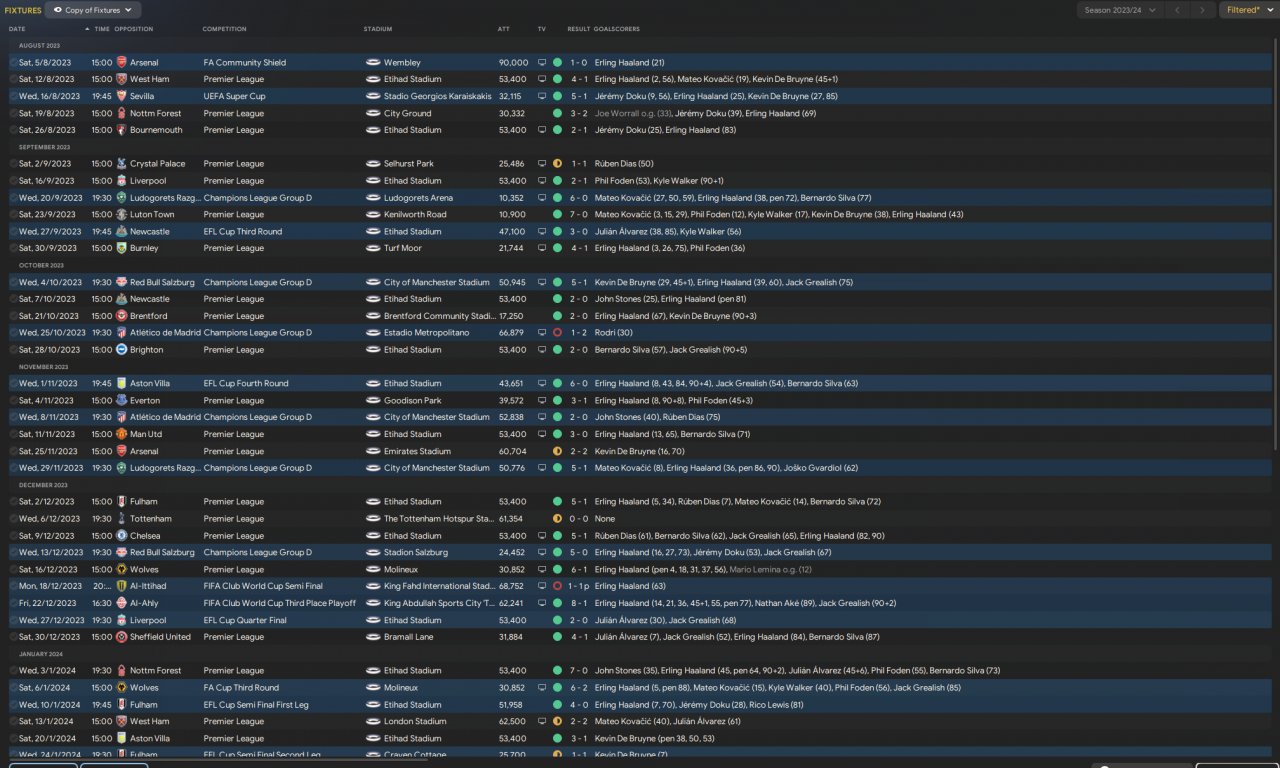
Task: Open the Season 2023/24 dropdown
Action: [1119, 10]
